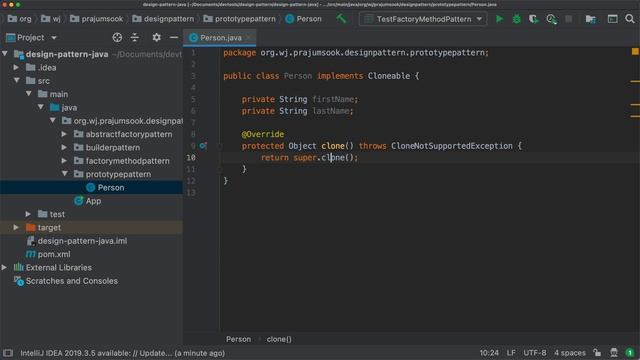Viewport: 640px width, 360px height.
Task: Click the Person breadcrumb below the editor
Action: (x=238, y=339)
